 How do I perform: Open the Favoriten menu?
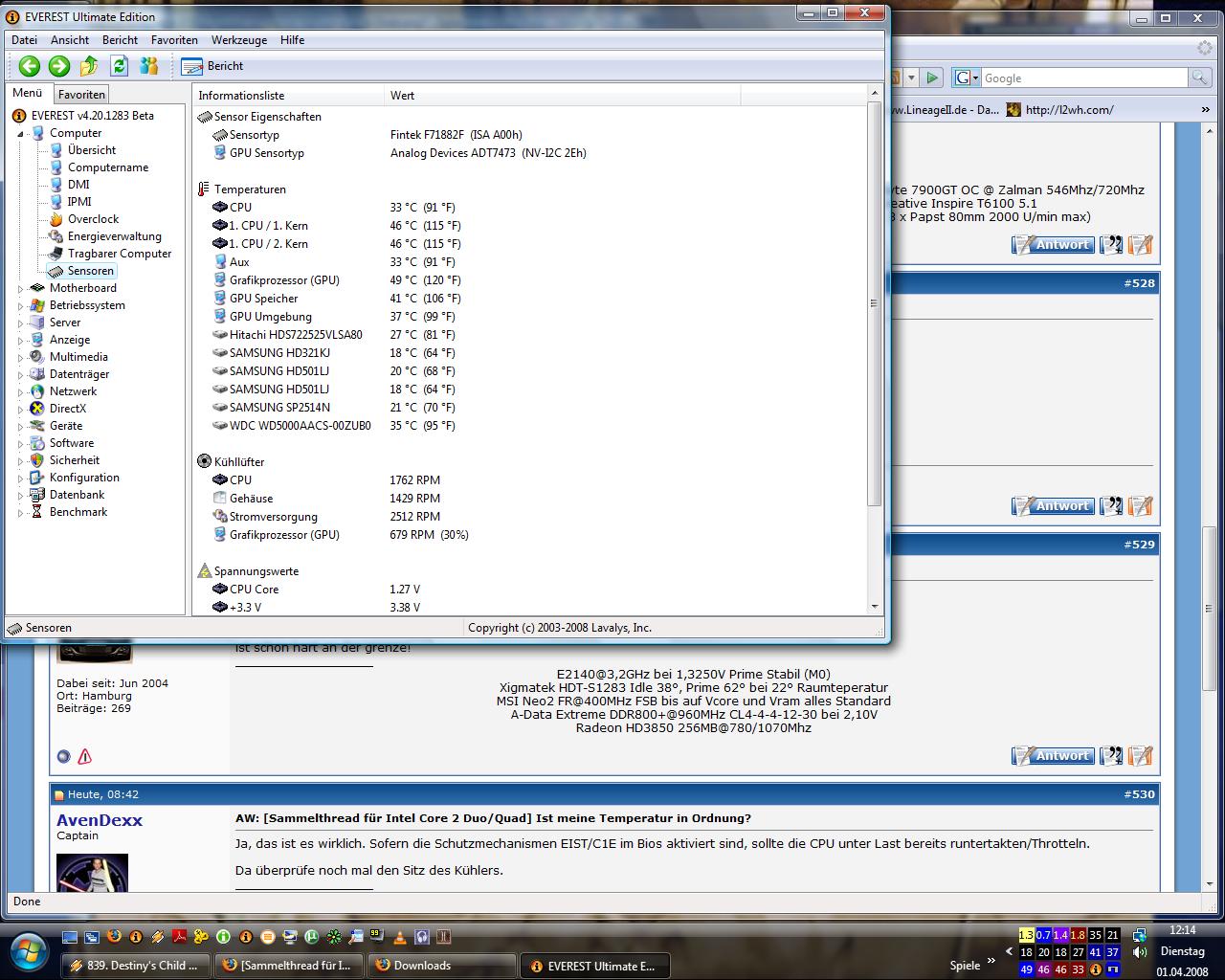[x=174, y=40]
